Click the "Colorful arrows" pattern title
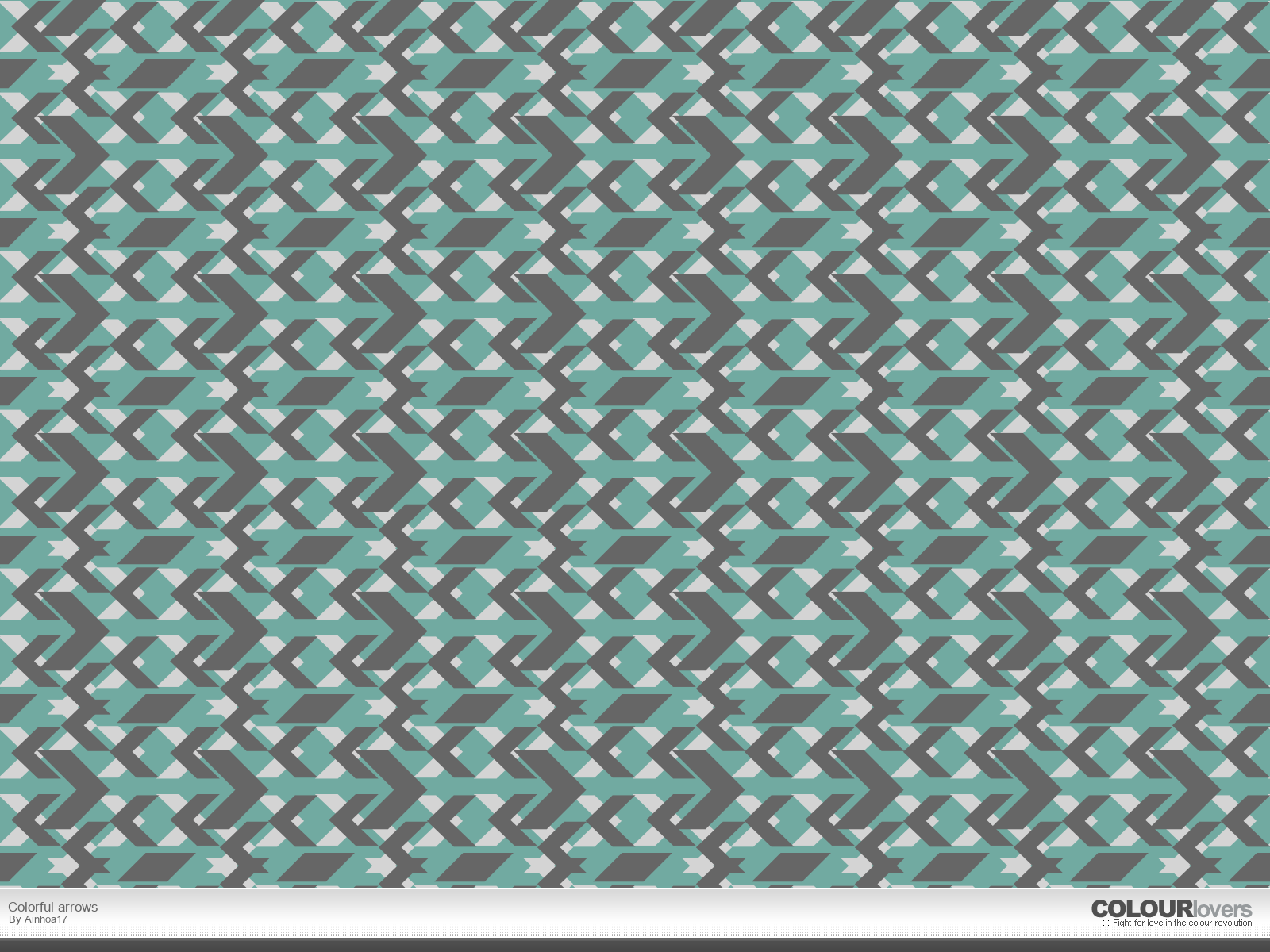 (x=53, y=907)
